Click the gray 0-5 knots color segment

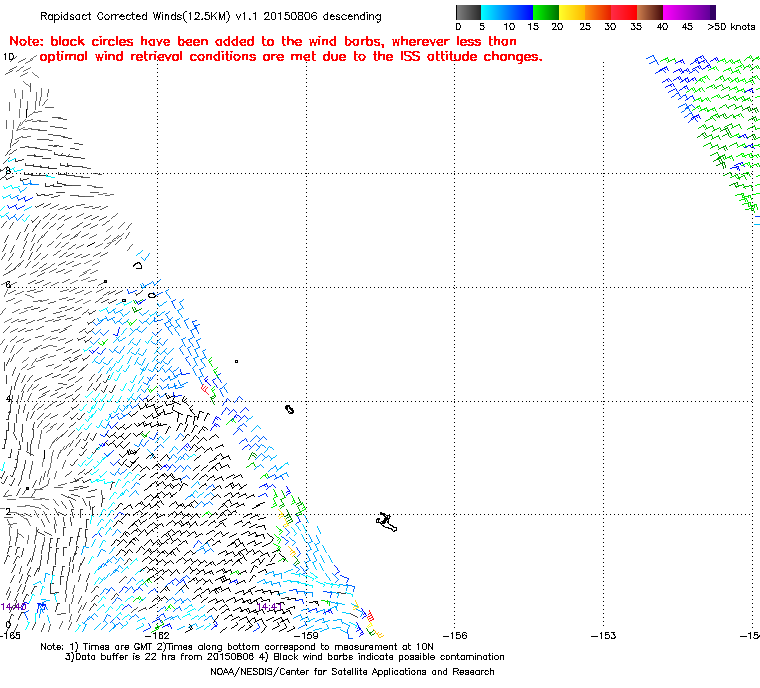(x=468, y=12)
